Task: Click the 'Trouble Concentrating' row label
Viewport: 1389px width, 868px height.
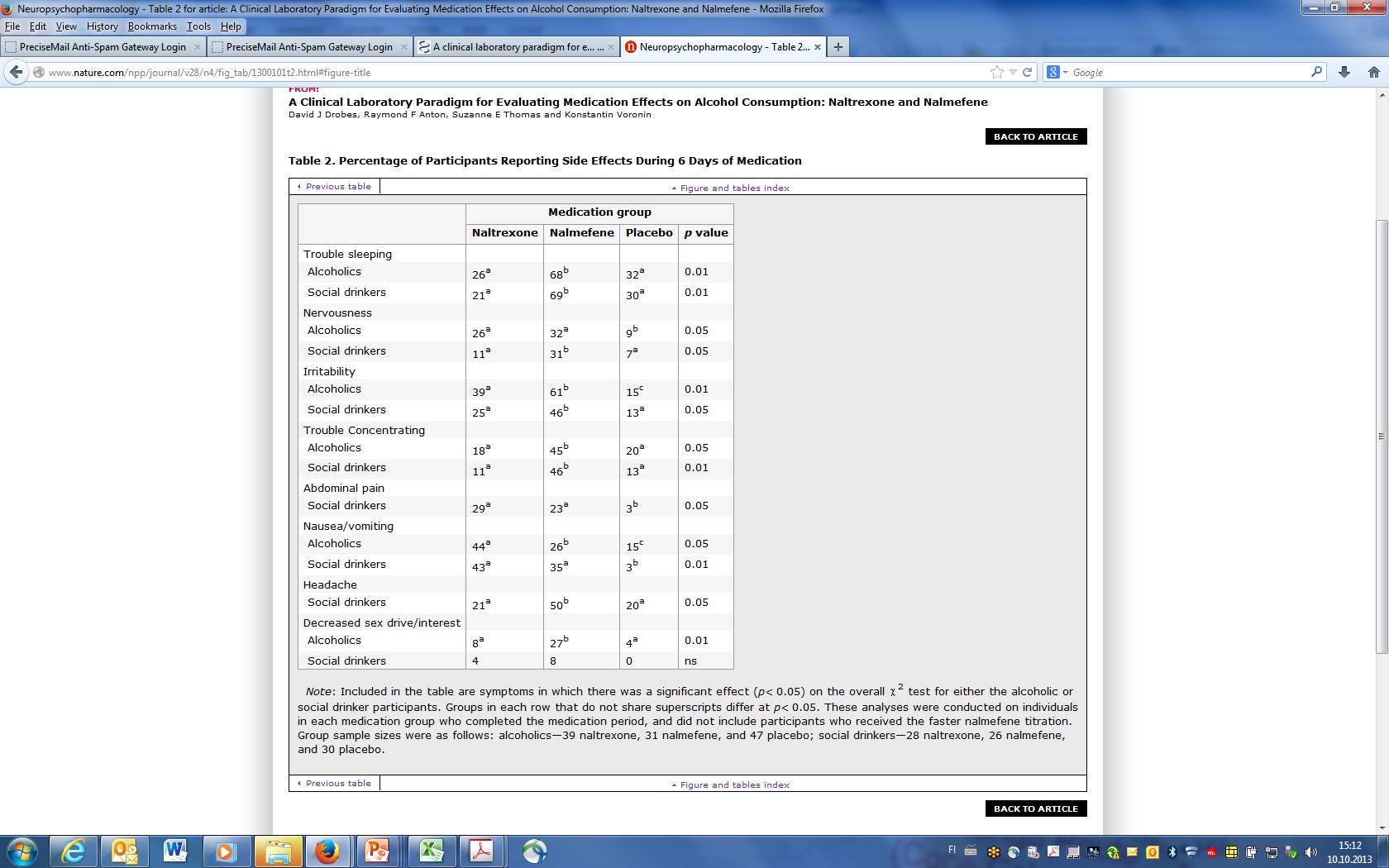Action: [x=364, y=430]
